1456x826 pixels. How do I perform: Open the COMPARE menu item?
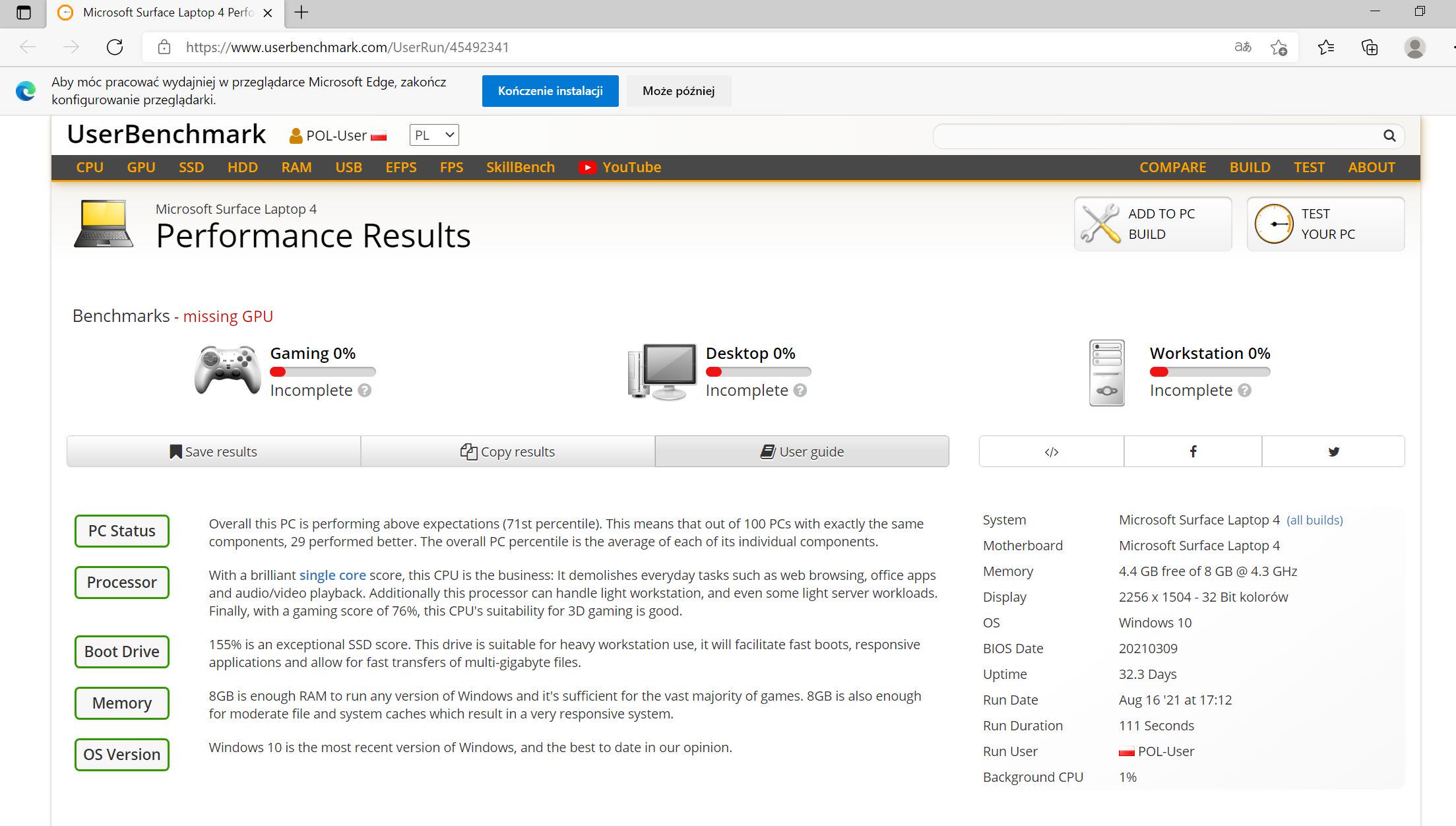click(x=1172, y=168)
